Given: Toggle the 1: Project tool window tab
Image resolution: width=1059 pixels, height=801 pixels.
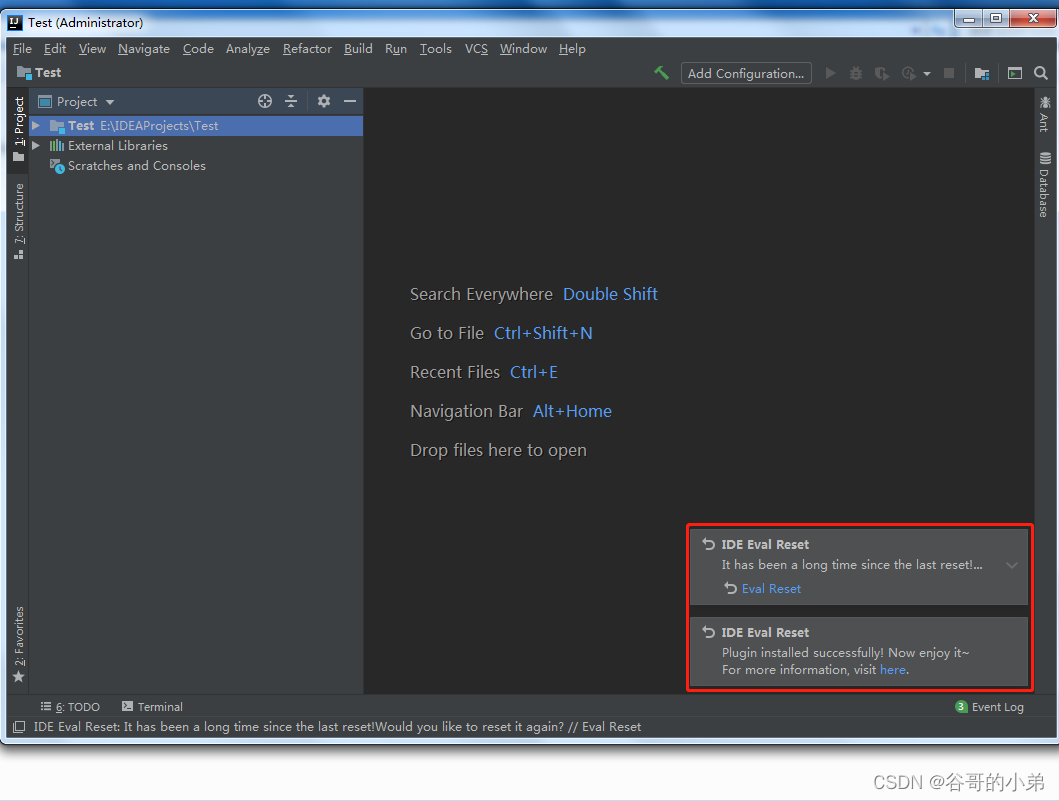Looking at the screenshot, I should pyautogui.click(x=18, y=130).
